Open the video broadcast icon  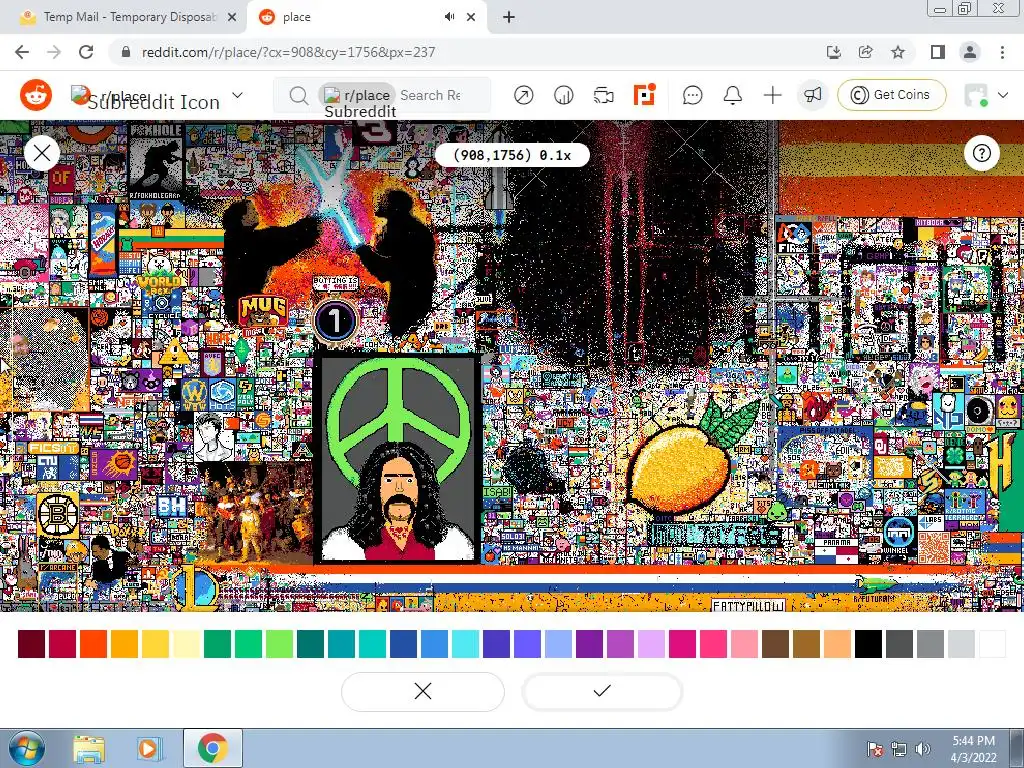[x=603, y=95]
